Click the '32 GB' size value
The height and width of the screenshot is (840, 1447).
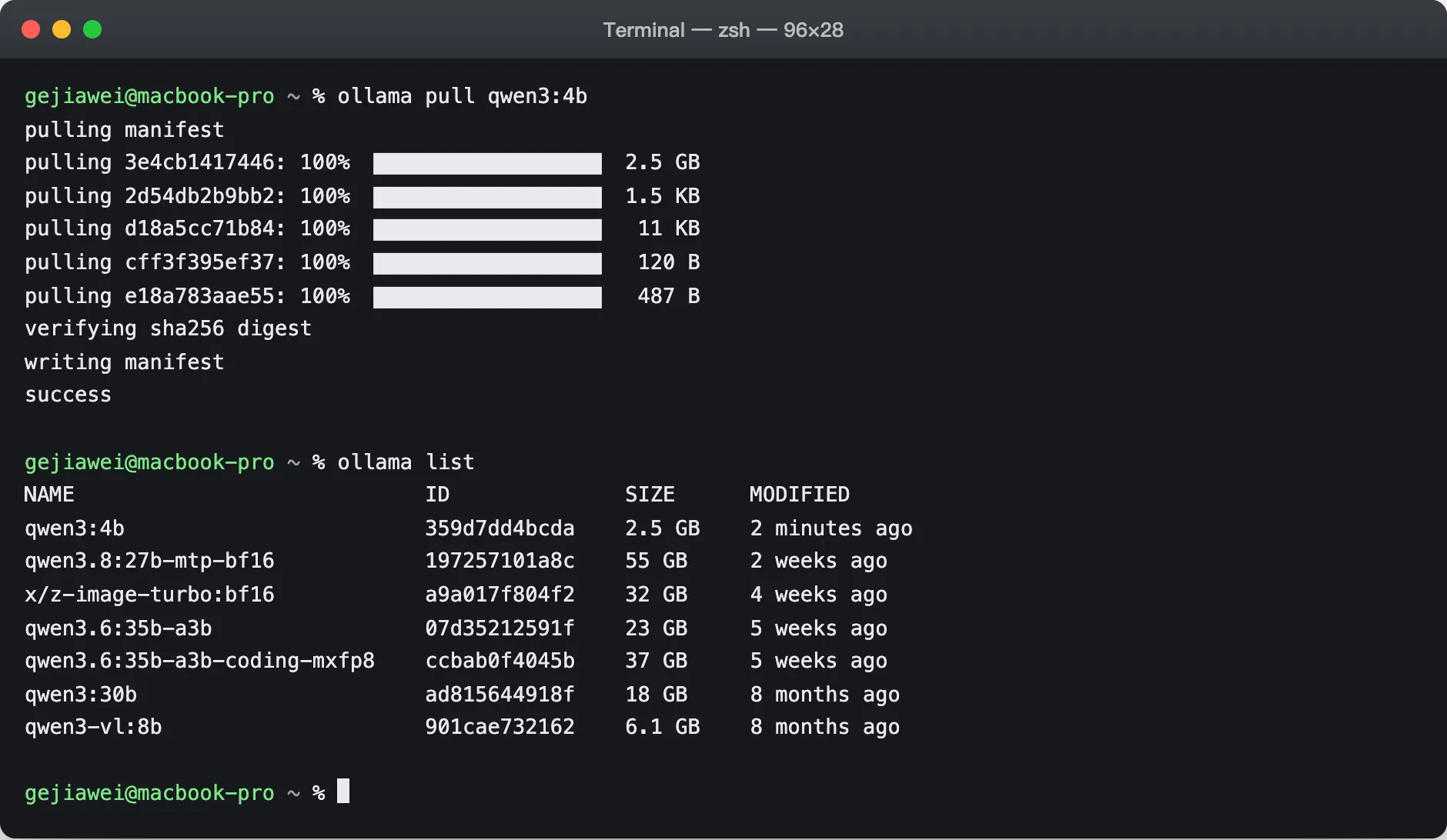pos(656,595)
